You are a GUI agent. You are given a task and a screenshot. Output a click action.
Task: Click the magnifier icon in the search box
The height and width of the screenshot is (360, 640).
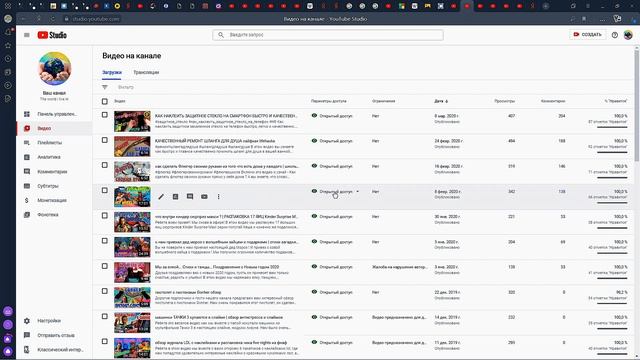coord(221,35)
